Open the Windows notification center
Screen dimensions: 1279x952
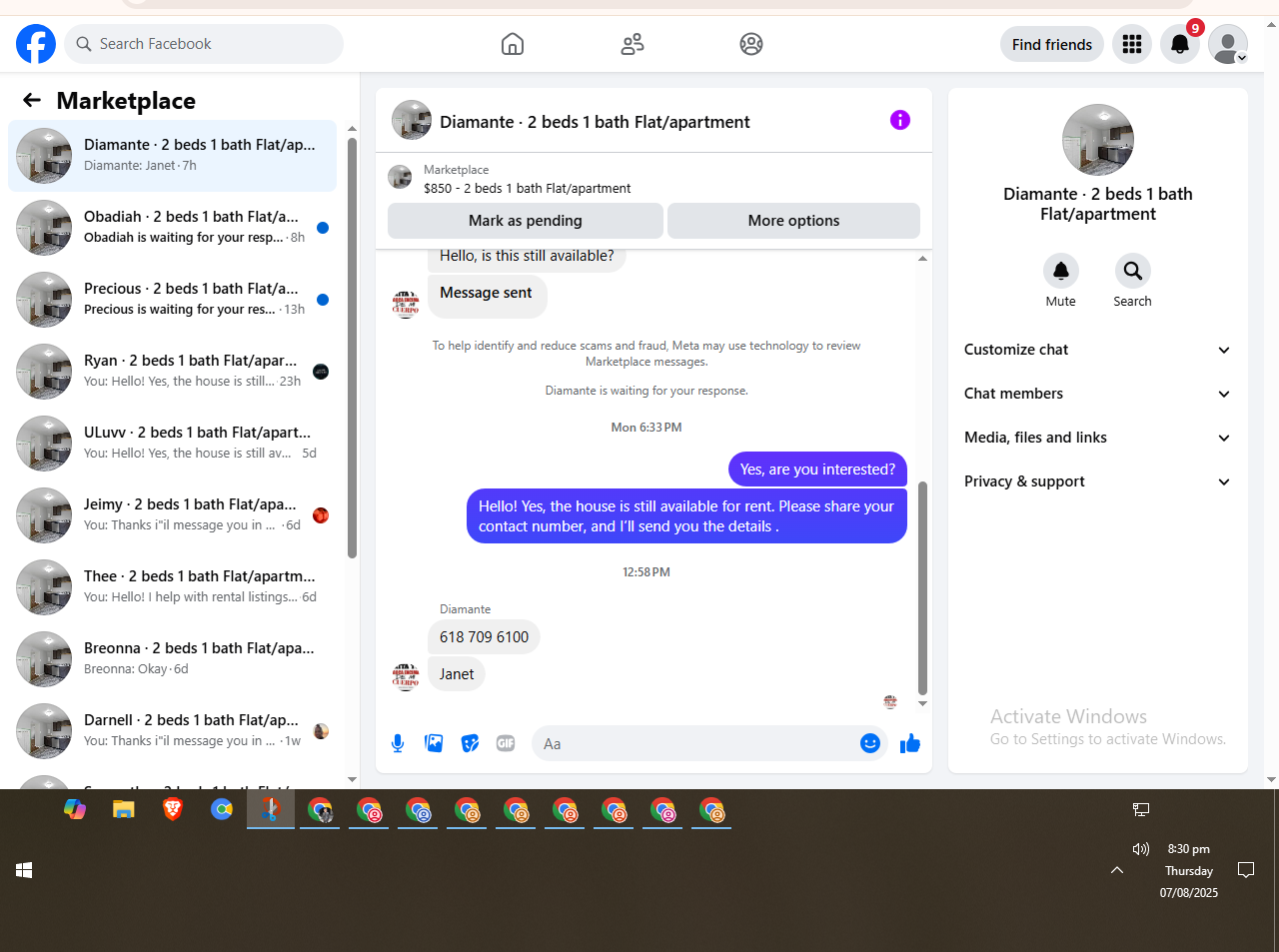pyautogui.click(x=1246, y=870)
